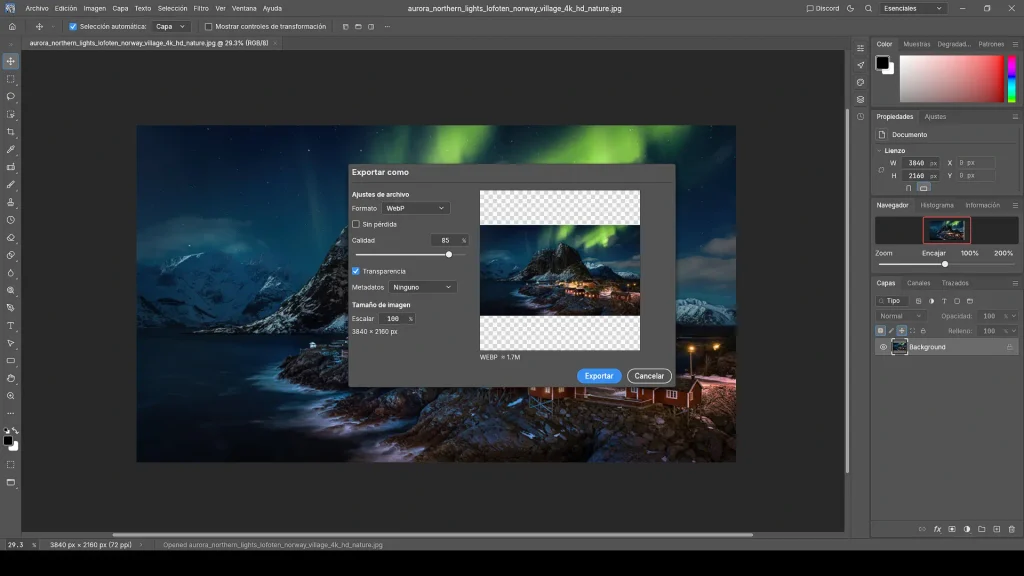
Task: Open the Filtro menu
Action: pos(201,8)
